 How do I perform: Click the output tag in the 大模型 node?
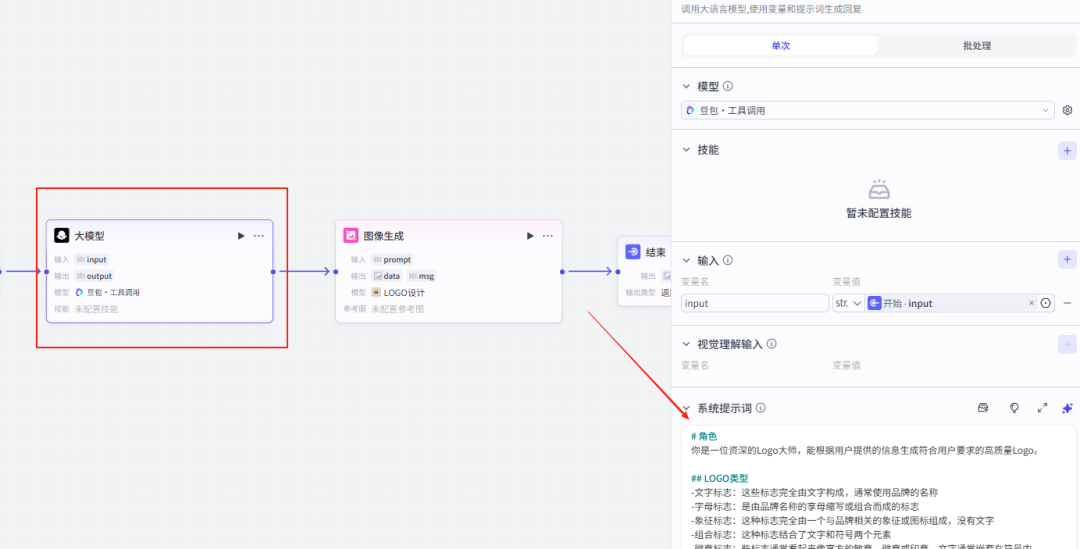[94, 276]
